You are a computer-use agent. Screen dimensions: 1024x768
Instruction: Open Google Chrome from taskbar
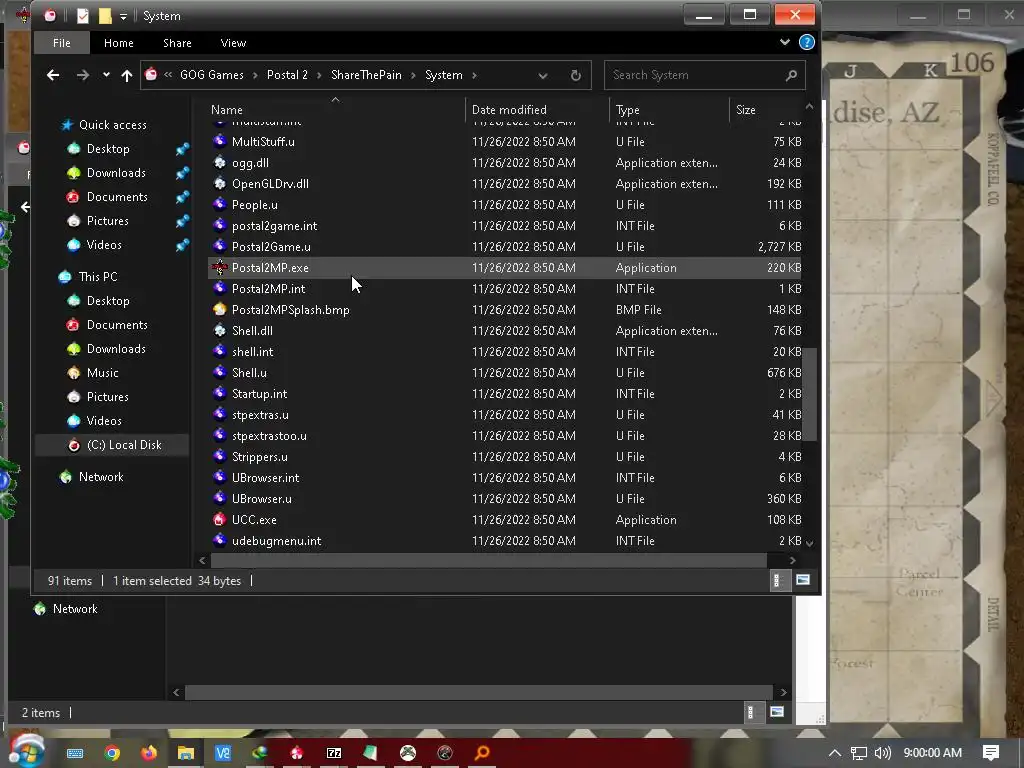tap(112, 753)
